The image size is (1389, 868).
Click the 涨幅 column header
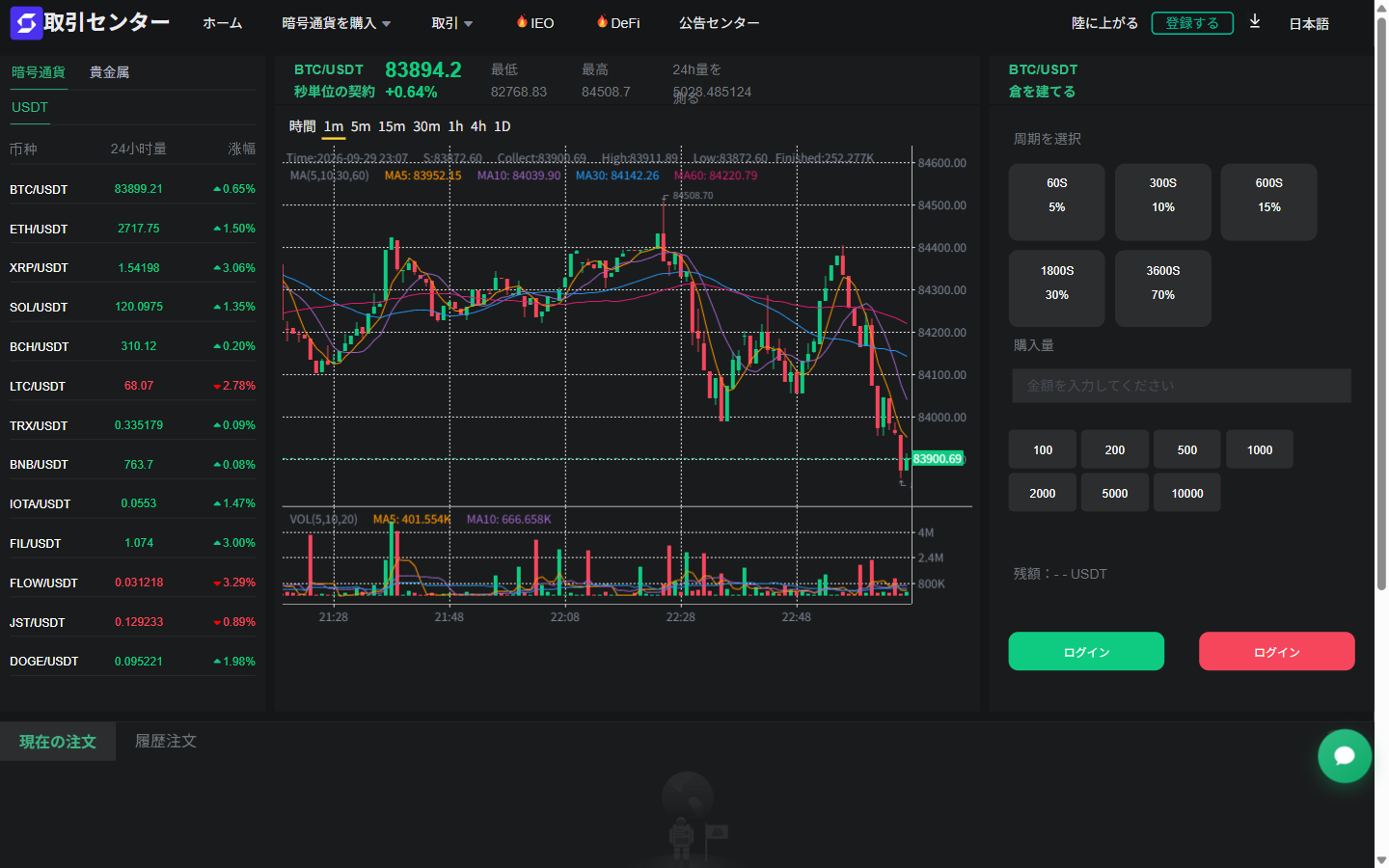tap(241, 149)
